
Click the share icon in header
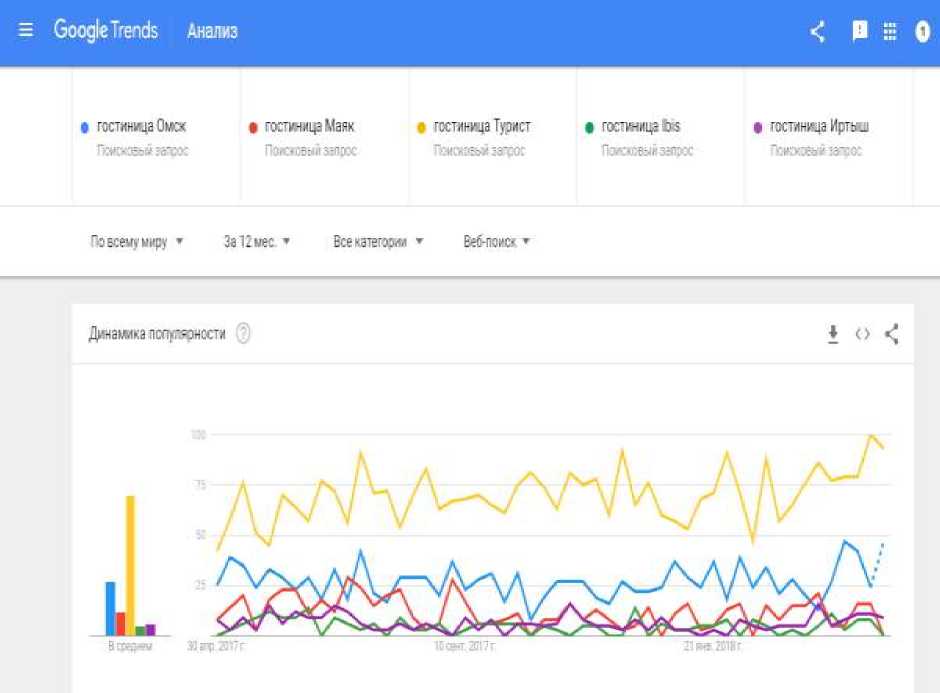818,32
